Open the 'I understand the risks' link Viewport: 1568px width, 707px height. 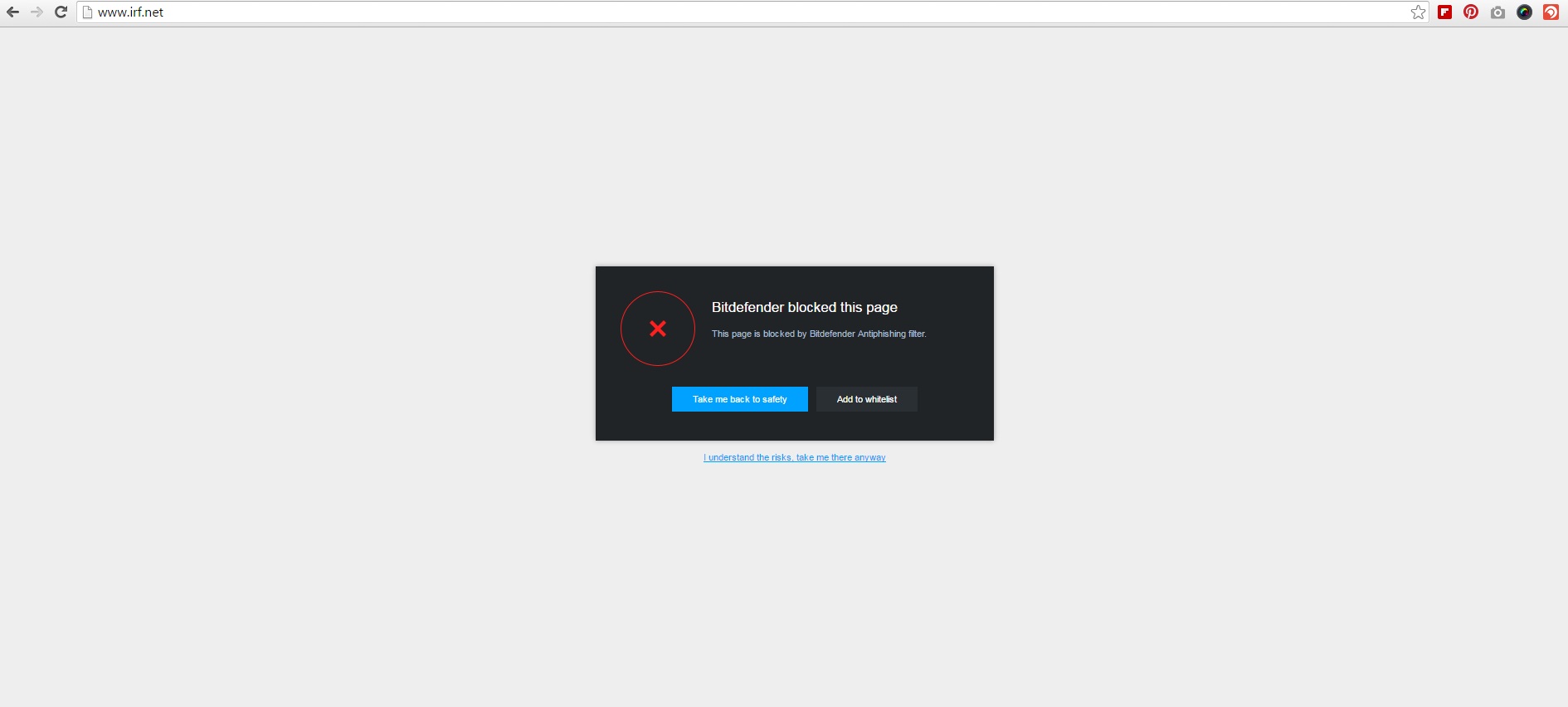[794, 458]
